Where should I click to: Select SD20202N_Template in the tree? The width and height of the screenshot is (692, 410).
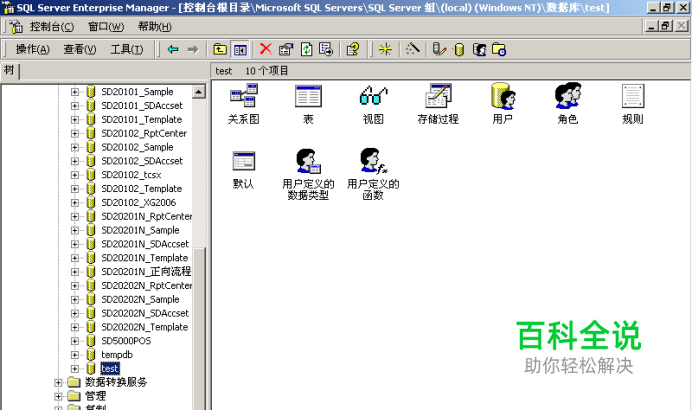(x=145, y=327)
